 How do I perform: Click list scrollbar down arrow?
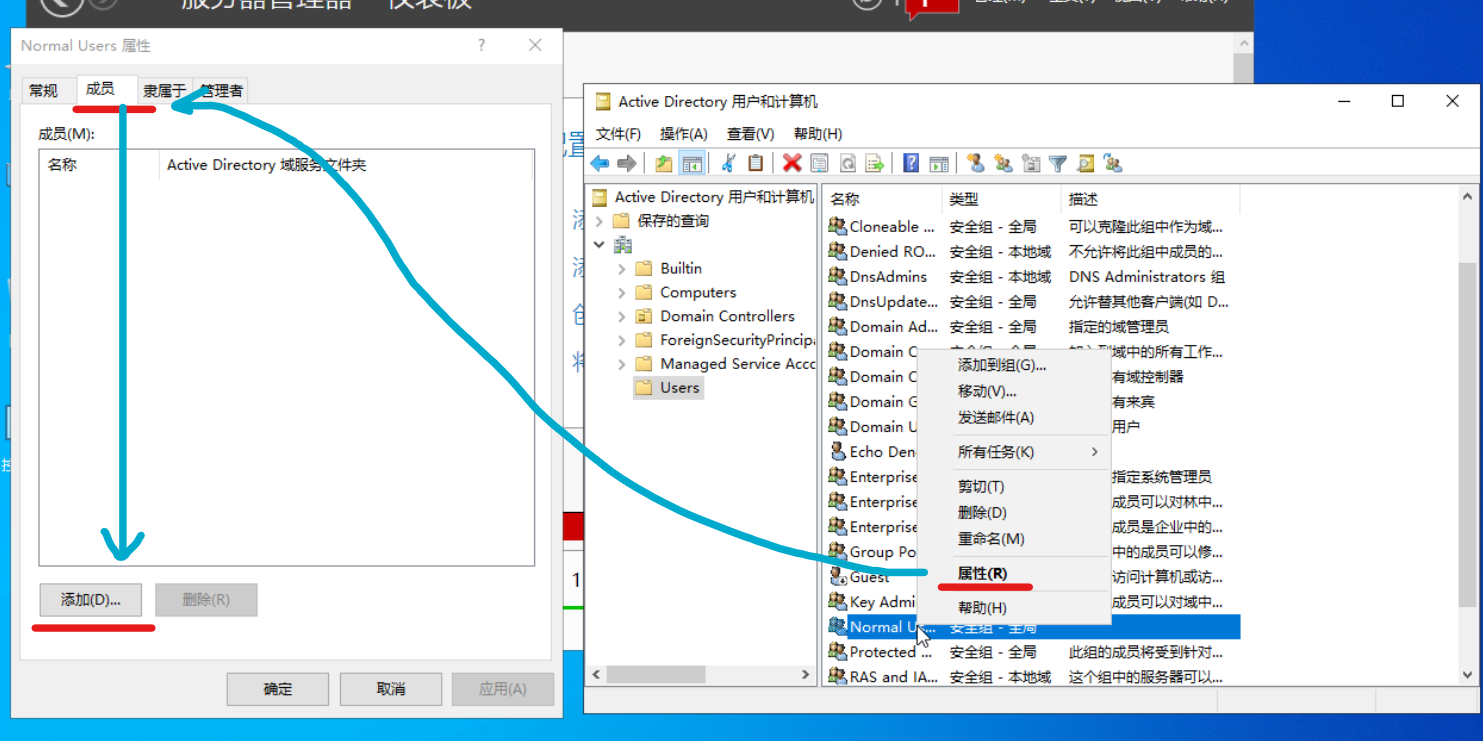pos(1467,676)
